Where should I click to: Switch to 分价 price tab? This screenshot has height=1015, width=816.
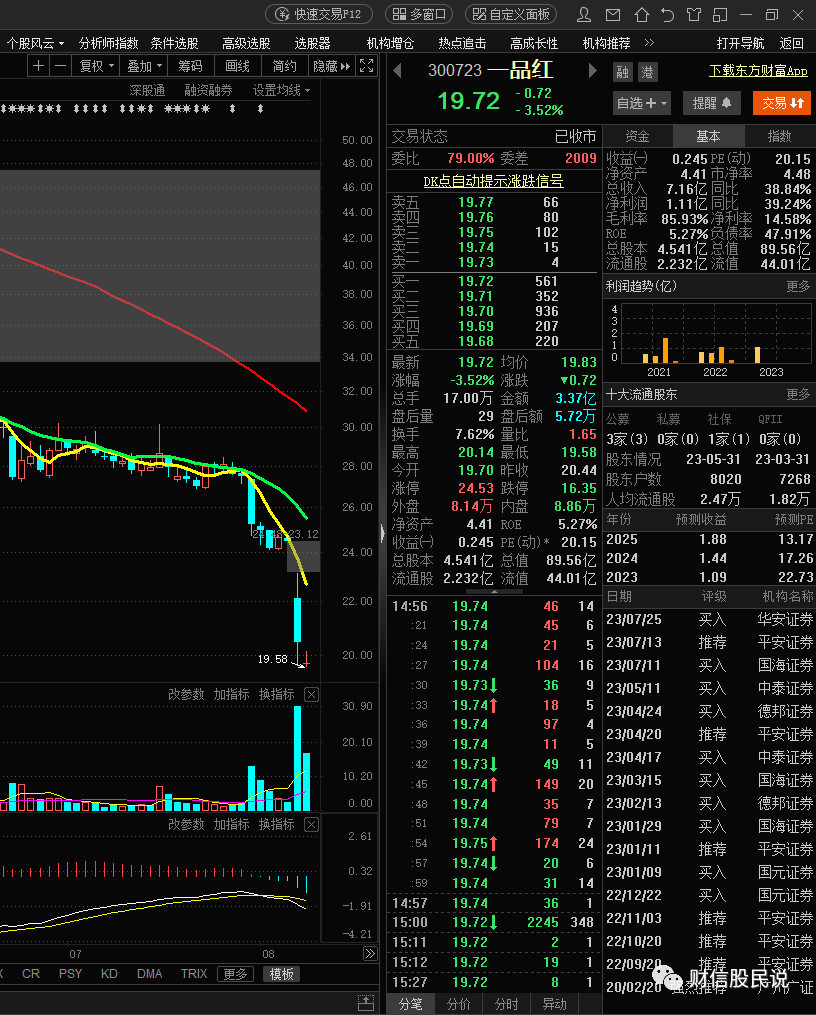pos(458,1004)
